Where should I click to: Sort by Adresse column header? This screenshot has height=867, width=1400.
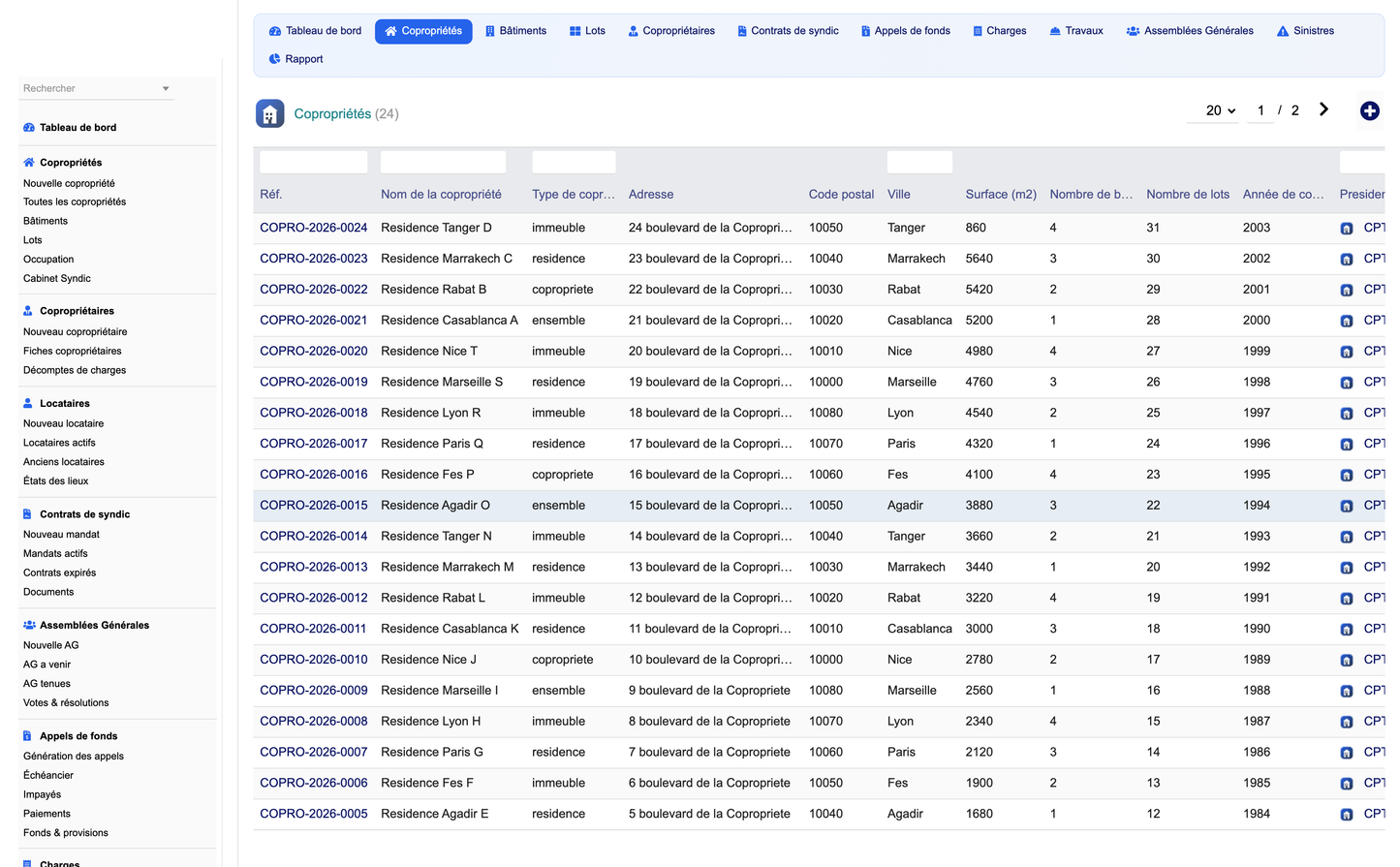tap(651, 195)
